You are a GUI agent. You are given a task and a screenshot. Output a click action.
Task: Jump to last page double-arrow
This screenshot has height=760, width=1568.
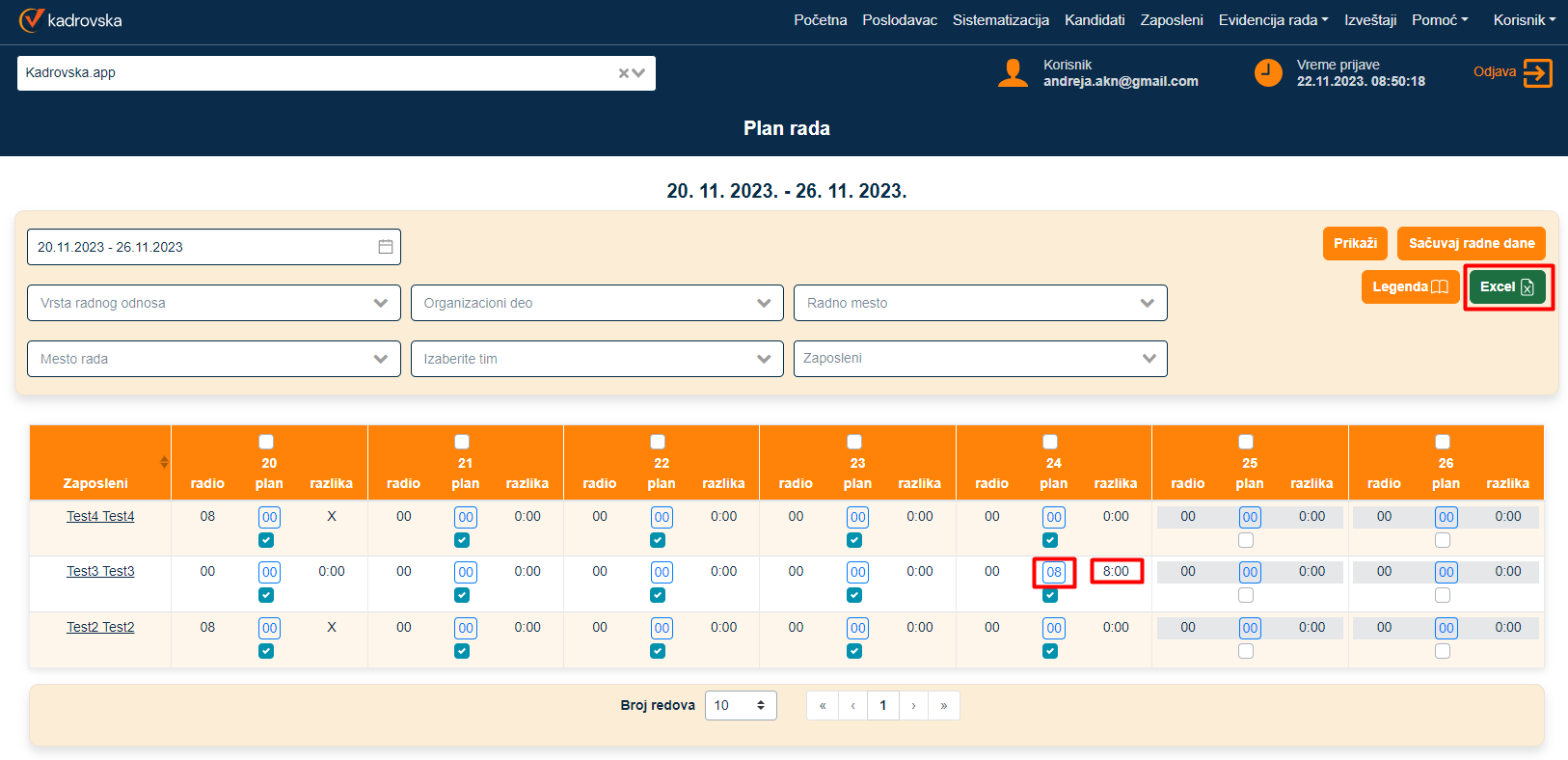click(943, 706)
